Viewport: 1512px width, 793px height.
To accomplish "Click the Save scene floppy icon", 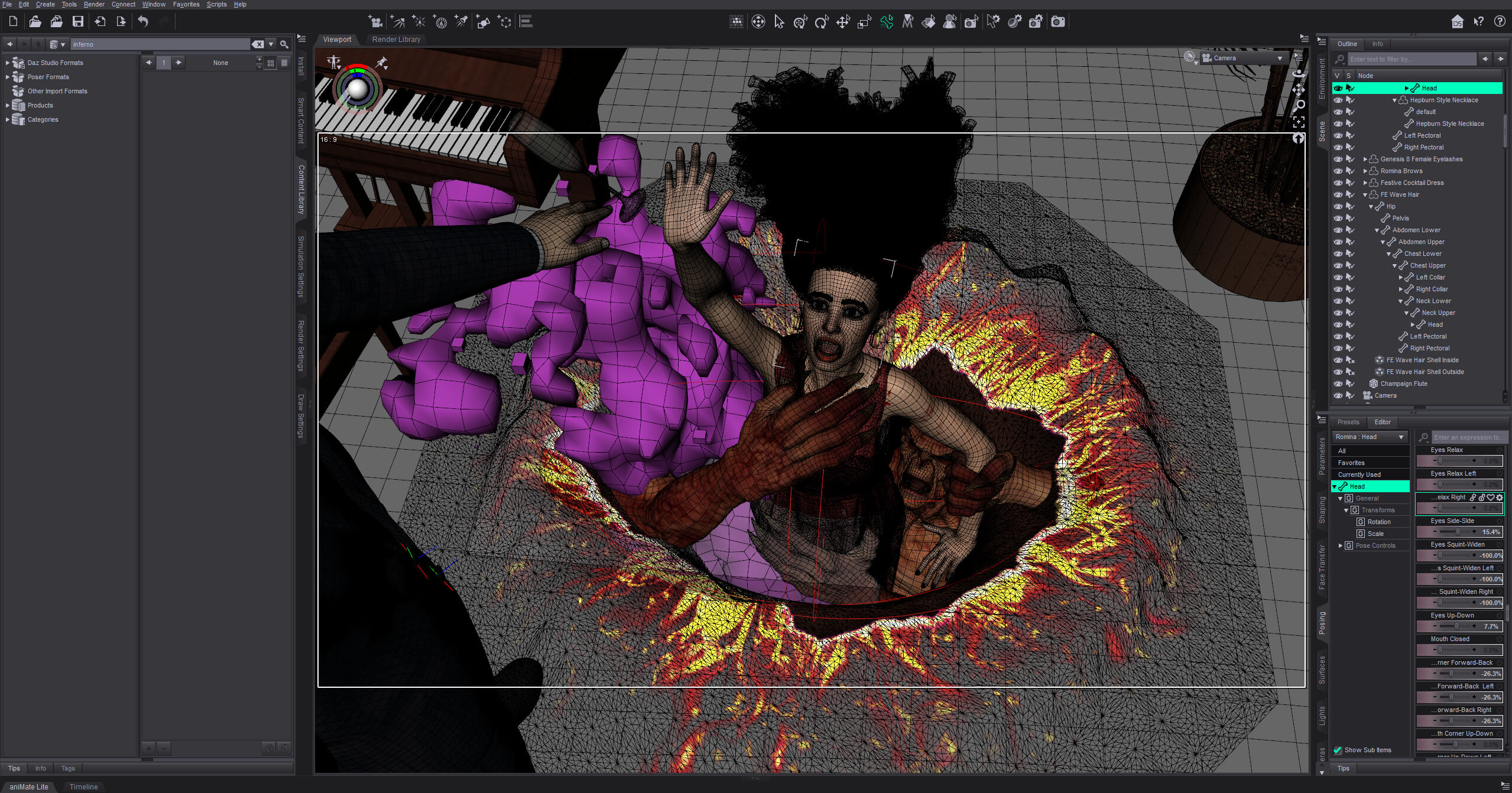I will (78, 22).
